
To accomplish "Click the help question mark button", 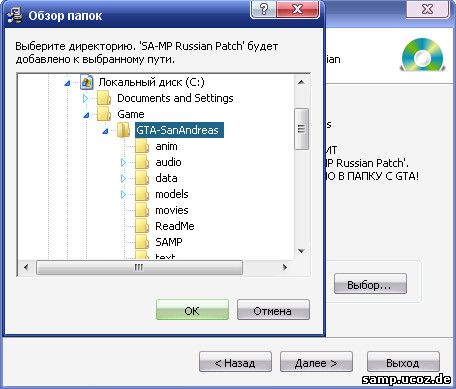I will tap(263, 9).
